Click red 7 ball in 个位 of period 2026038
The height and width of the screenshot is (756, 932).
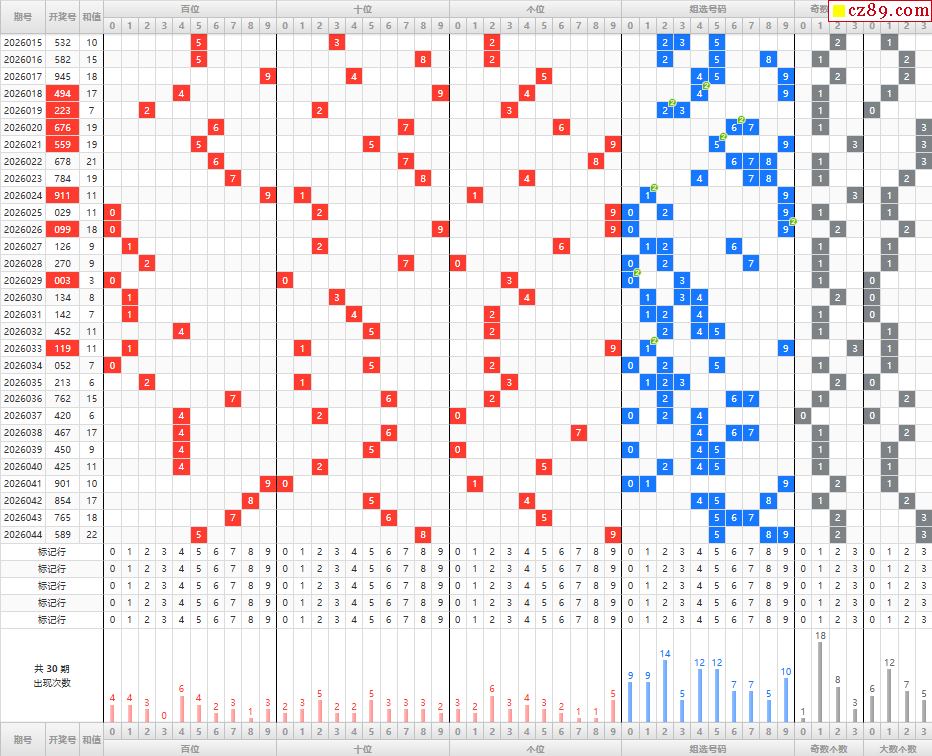pyautogui.click(x=579, y=433)
